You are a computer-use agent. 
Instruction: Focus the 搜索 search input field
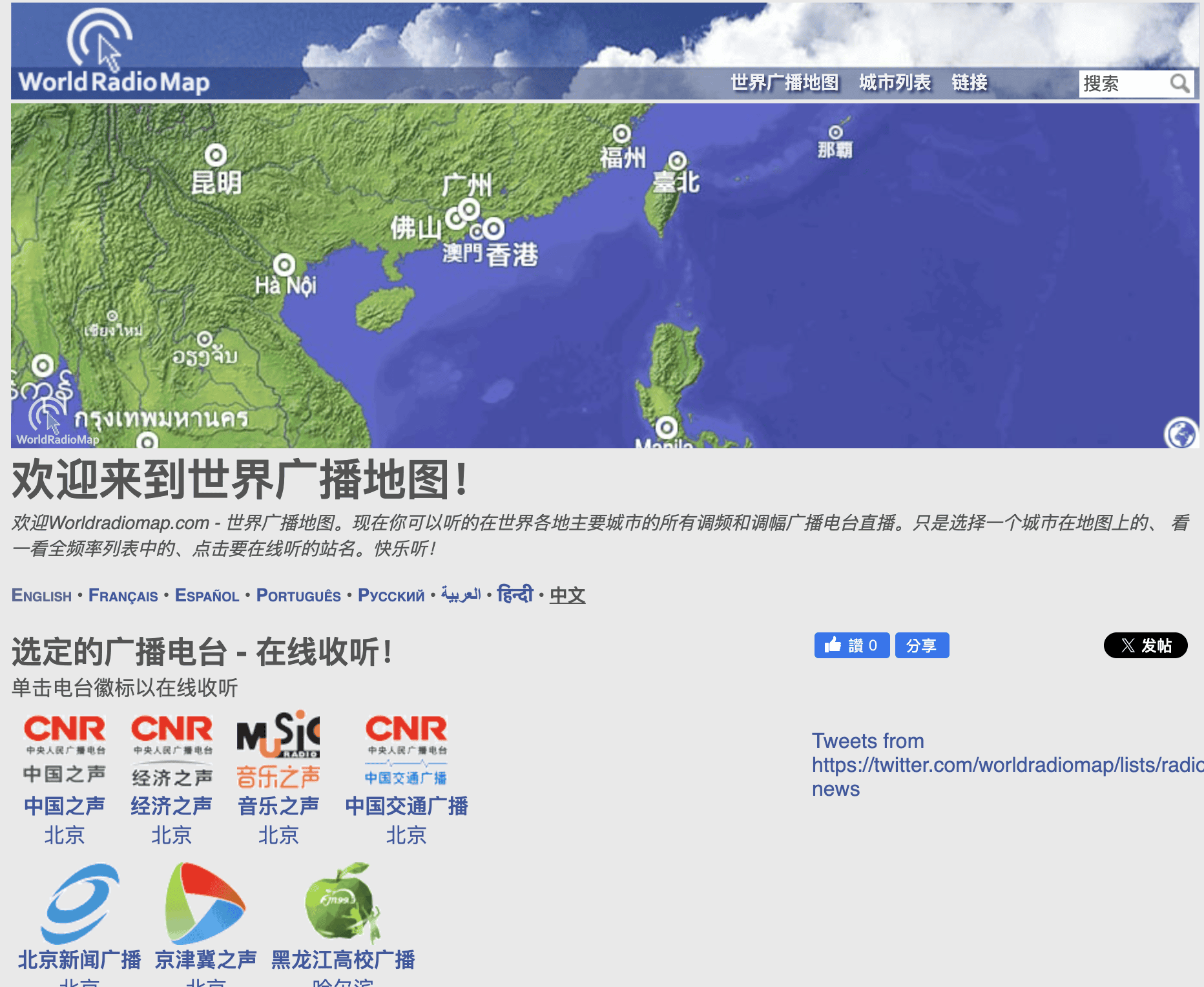click(1123, 83)
